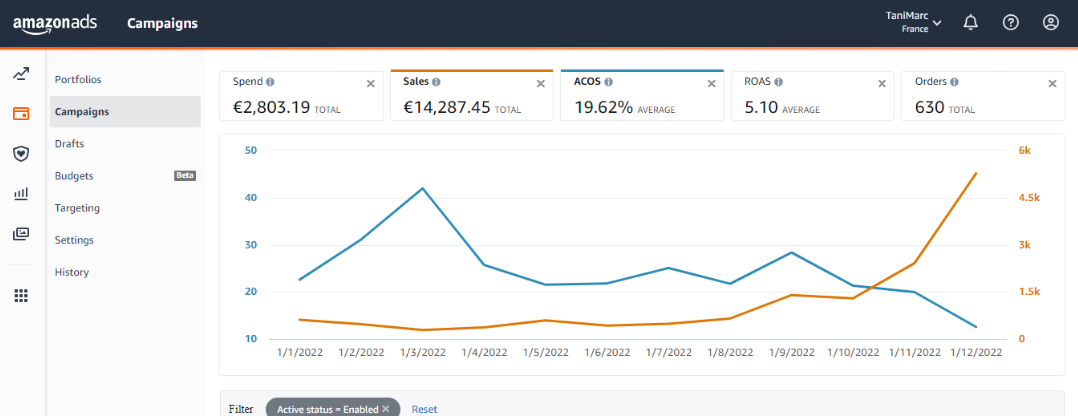Open the trending chart sidebar icon
This screenshot has height=416, width=1078.
(21, 74)
